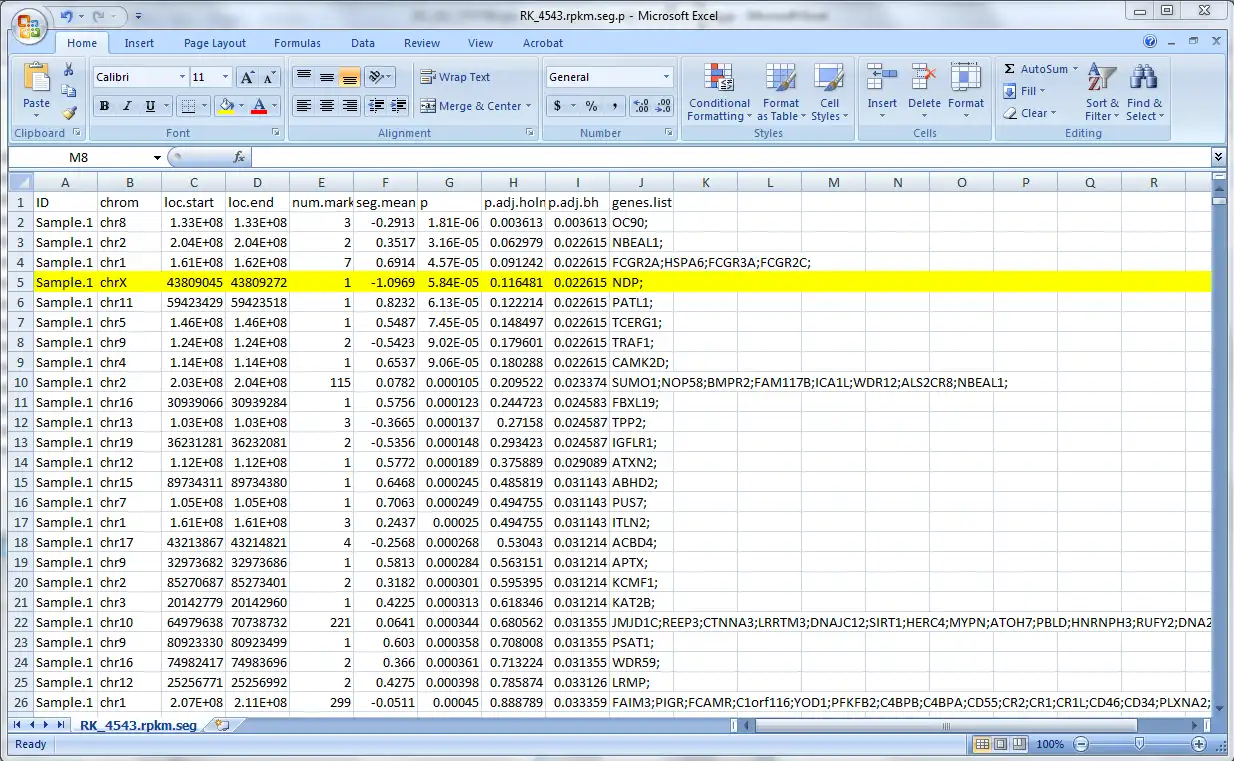Toggle Bold formatting
The image size is (1234, 761).
pyautogui.click(x=104, y=106)
